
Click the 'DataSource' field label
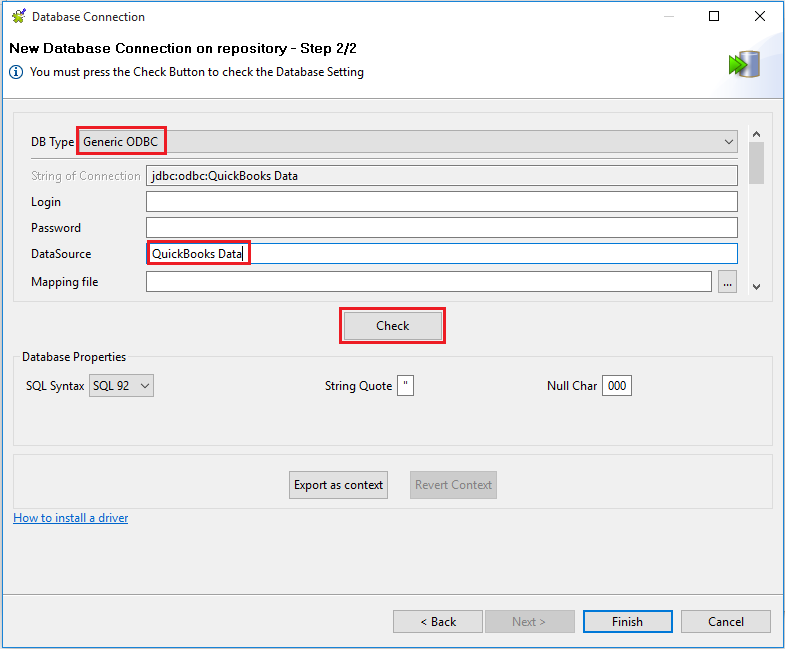(x=61, y=254)
